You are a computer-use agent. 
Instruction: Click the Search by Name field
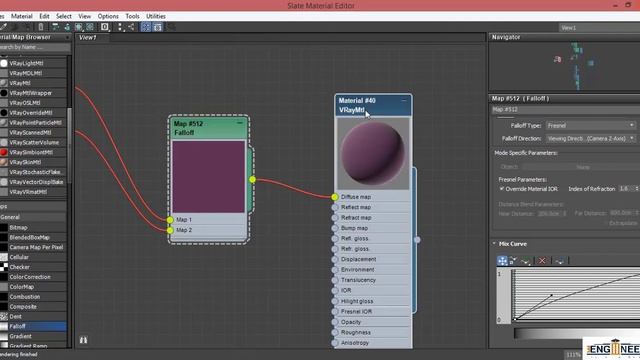coord(35,47)
